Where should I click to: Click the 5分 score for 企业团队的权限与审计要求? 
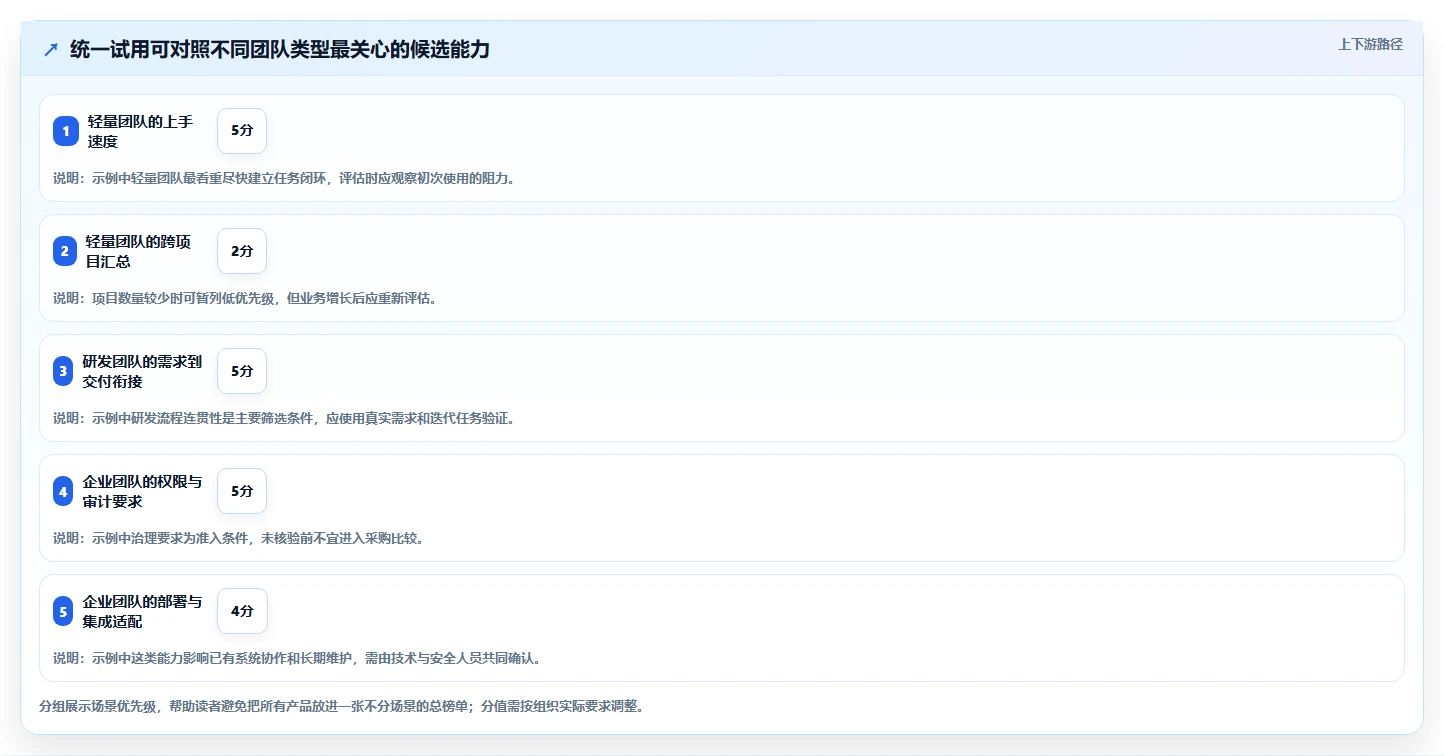[242, 491]
